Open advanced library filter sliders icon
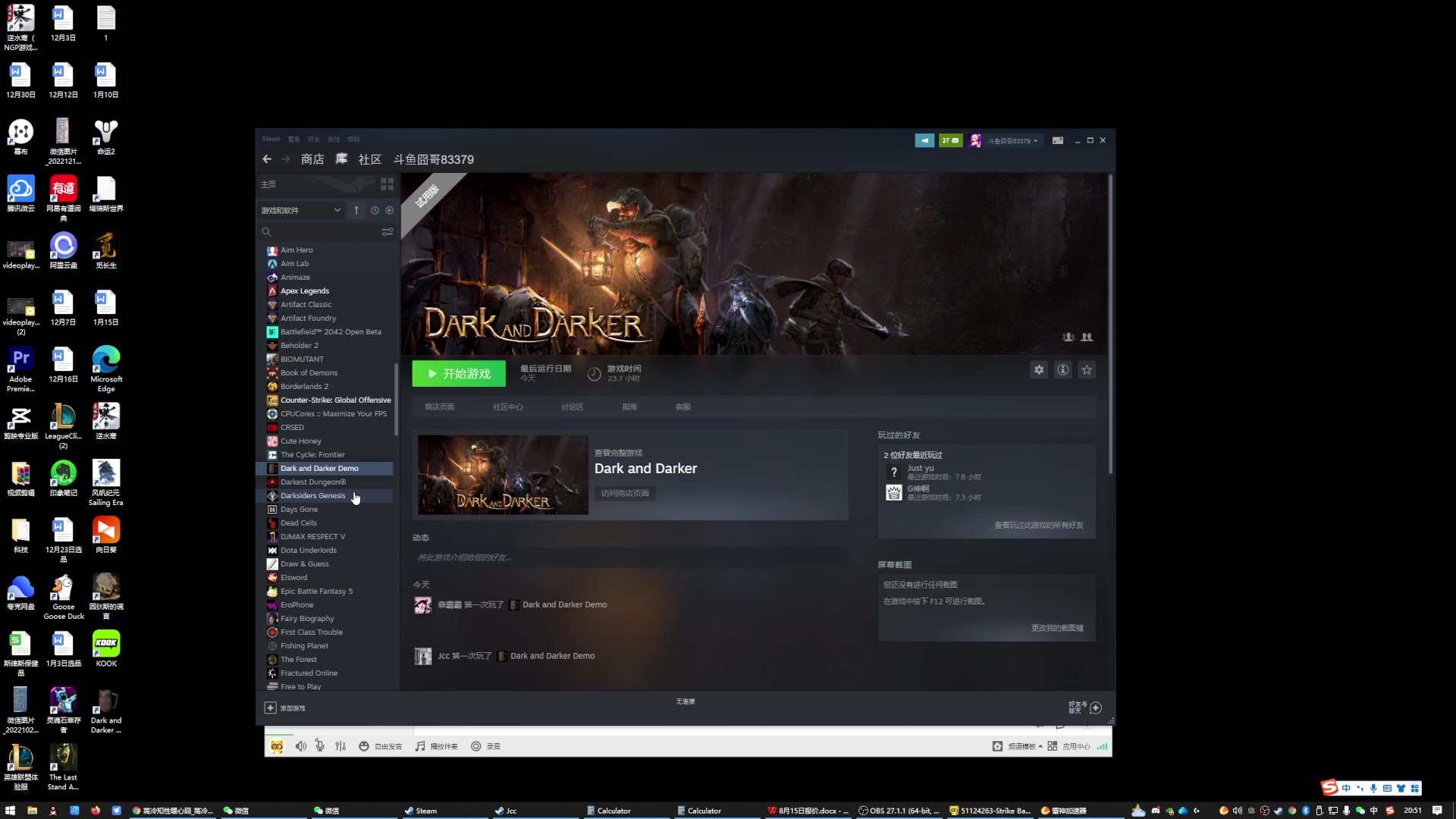The image size is (1456, 819). pos(388,231)
